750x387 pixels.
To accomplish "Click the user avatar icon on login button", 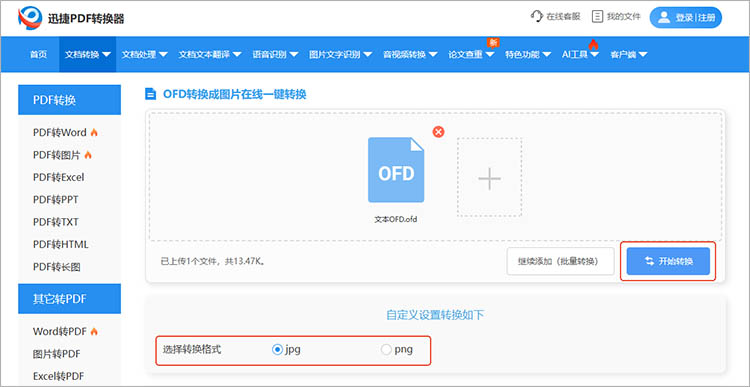I will coord(663,18).
